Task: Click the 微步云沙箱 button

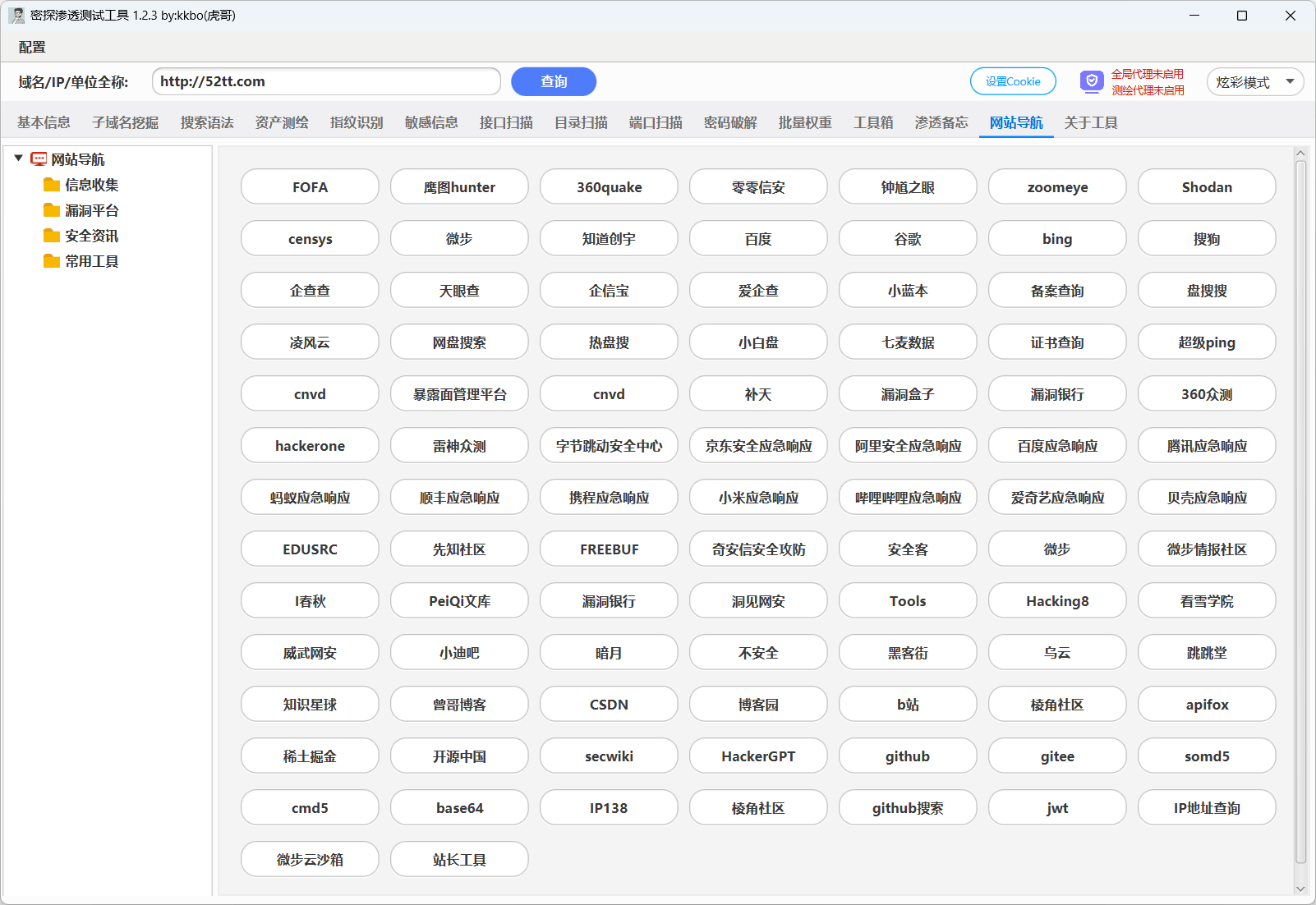Action: click(x=310, y=859)
